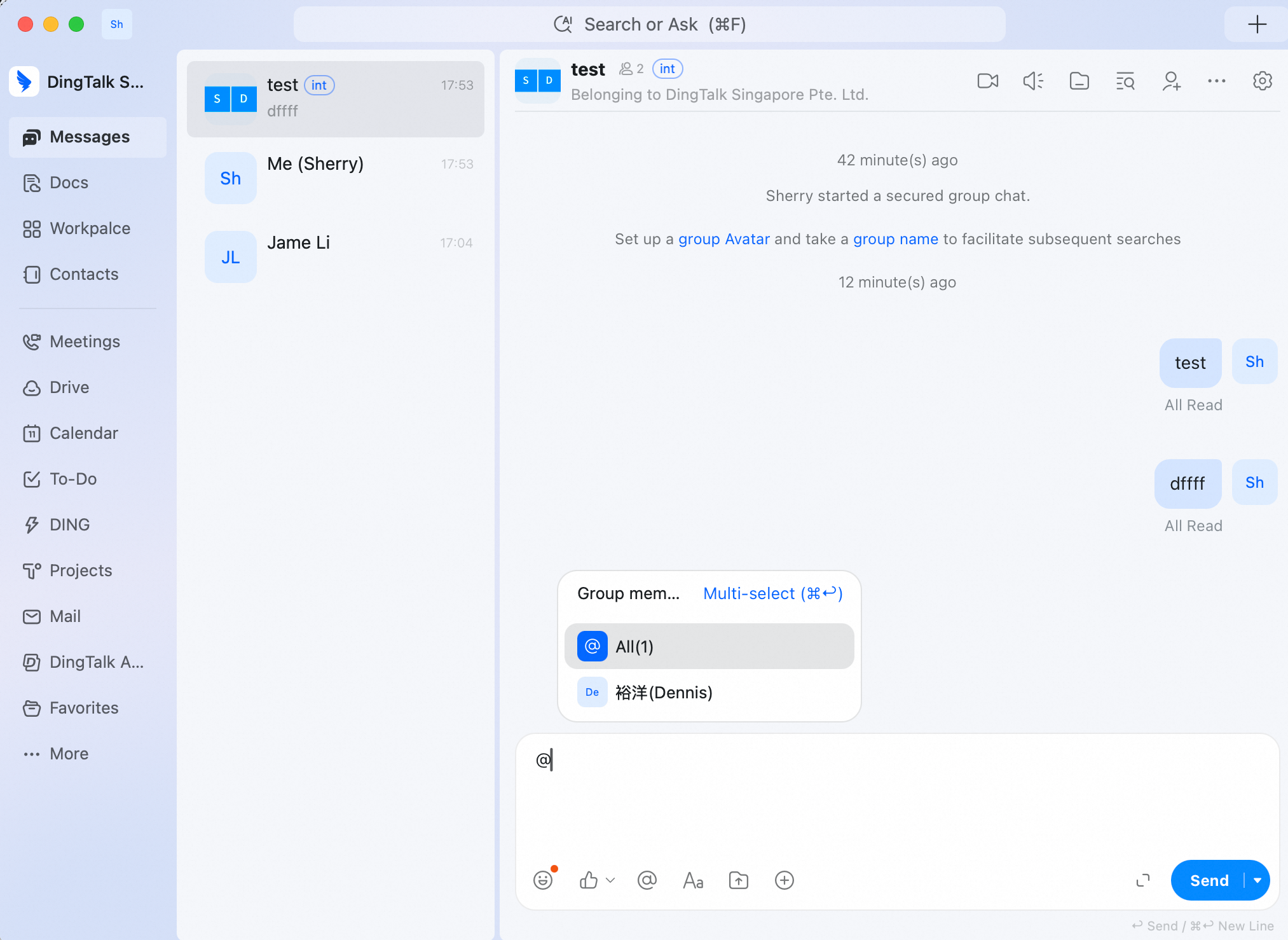Click the DingTalk S... organization name

click(x=95, y=81)
